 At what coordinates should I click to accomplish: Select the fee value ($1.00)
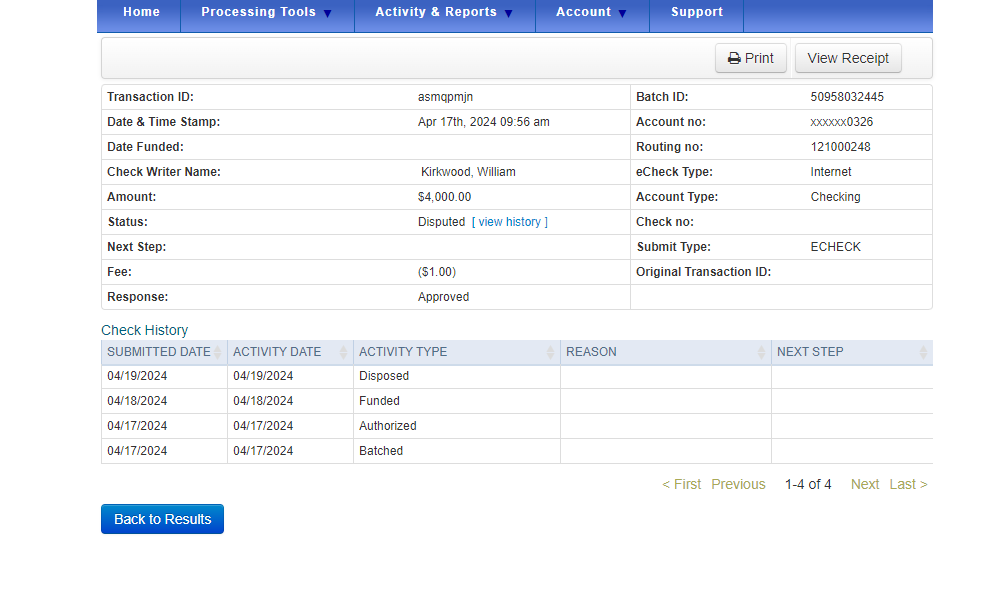[437, 272]
